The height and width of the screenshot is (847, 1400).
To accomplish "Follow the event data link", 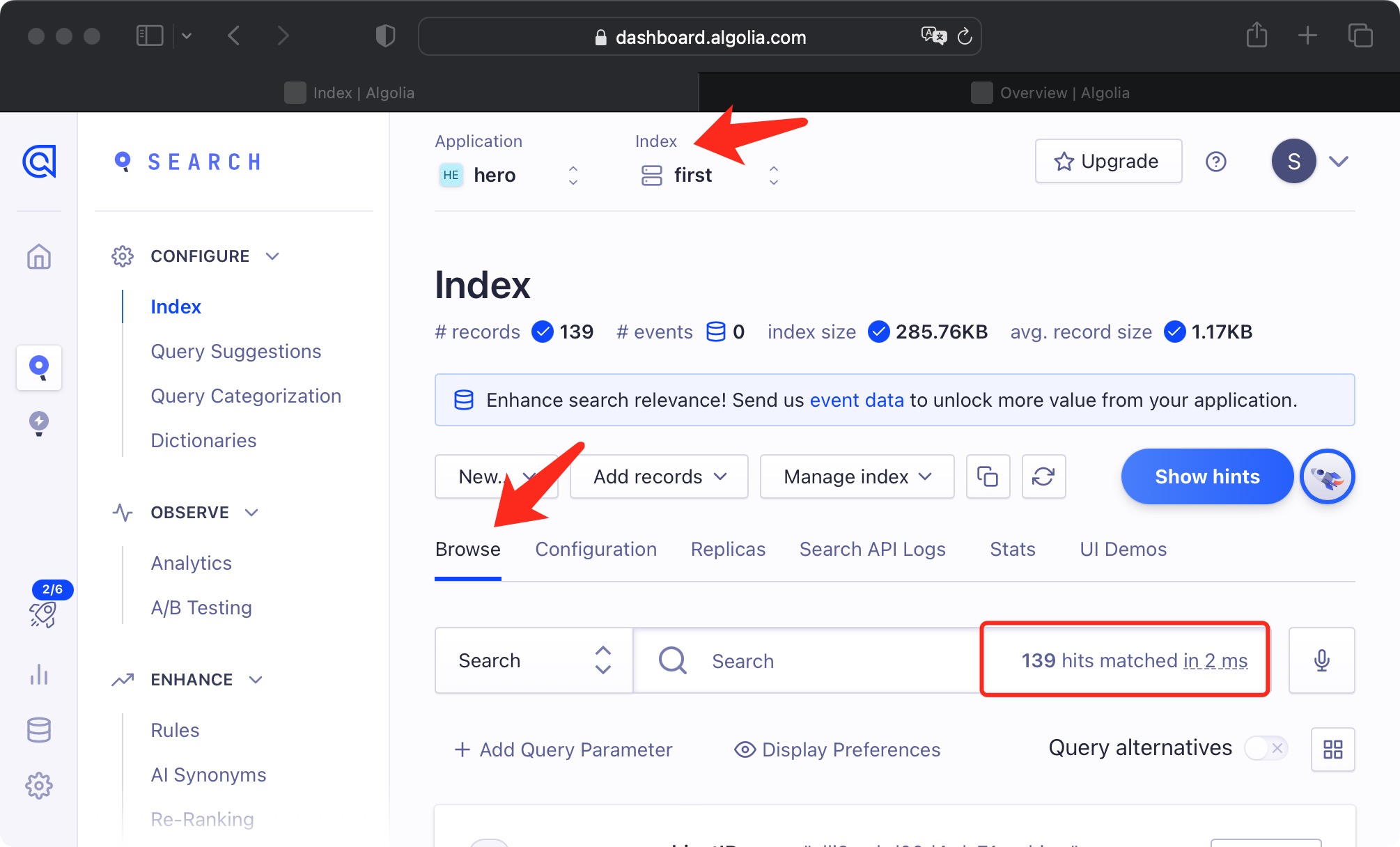I will [856, 400].
